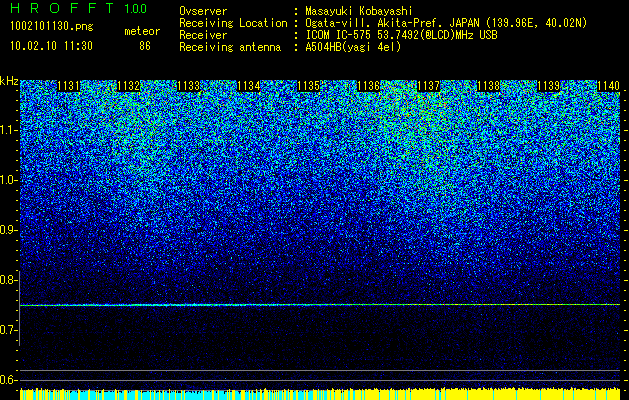Viewport: 629px width, 400px height.
Task: Click the 1137 time marker
Action: pyautogui.click(x=428, y=86)
